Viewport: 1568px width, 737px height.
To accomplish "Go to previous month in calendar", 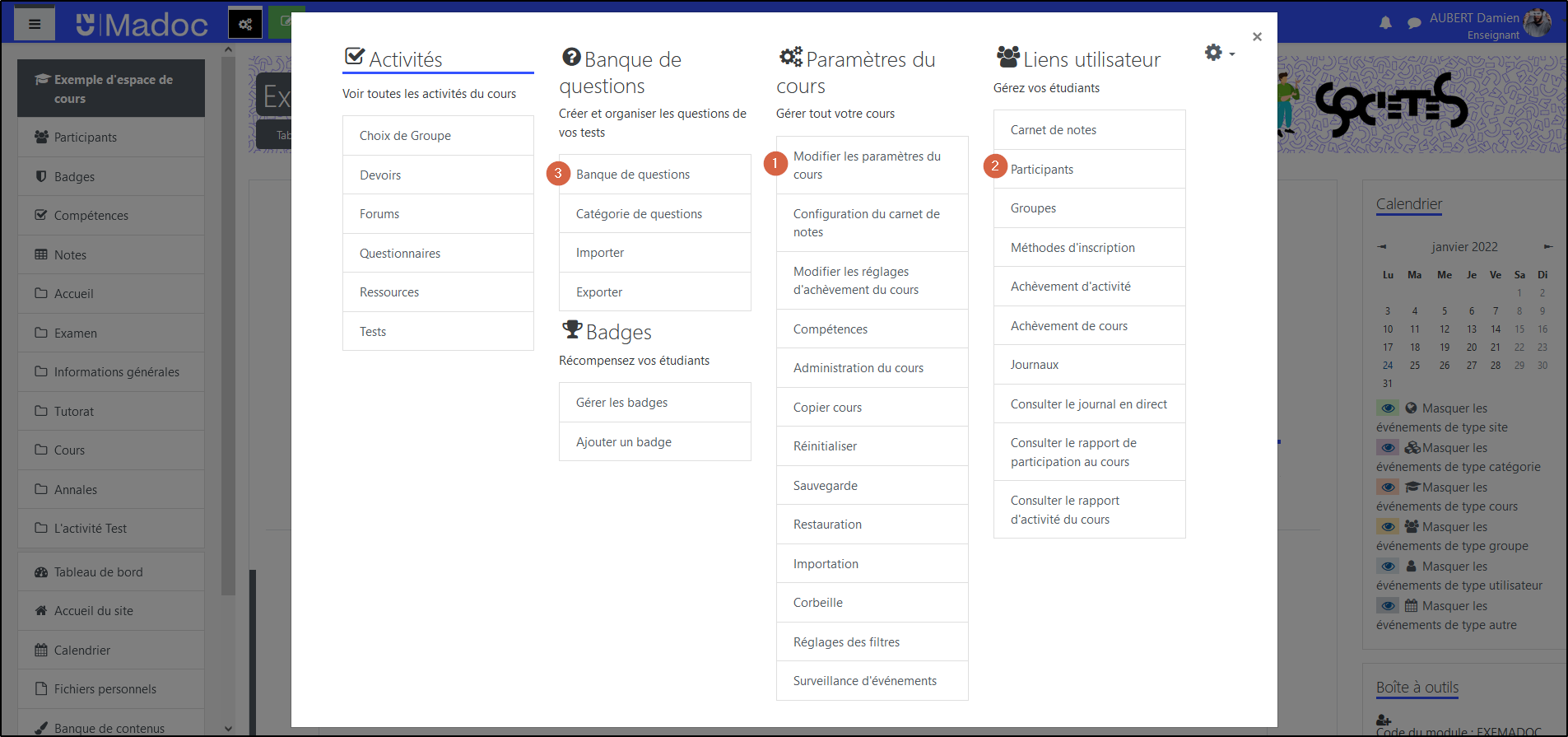I will click(1383, 247).
